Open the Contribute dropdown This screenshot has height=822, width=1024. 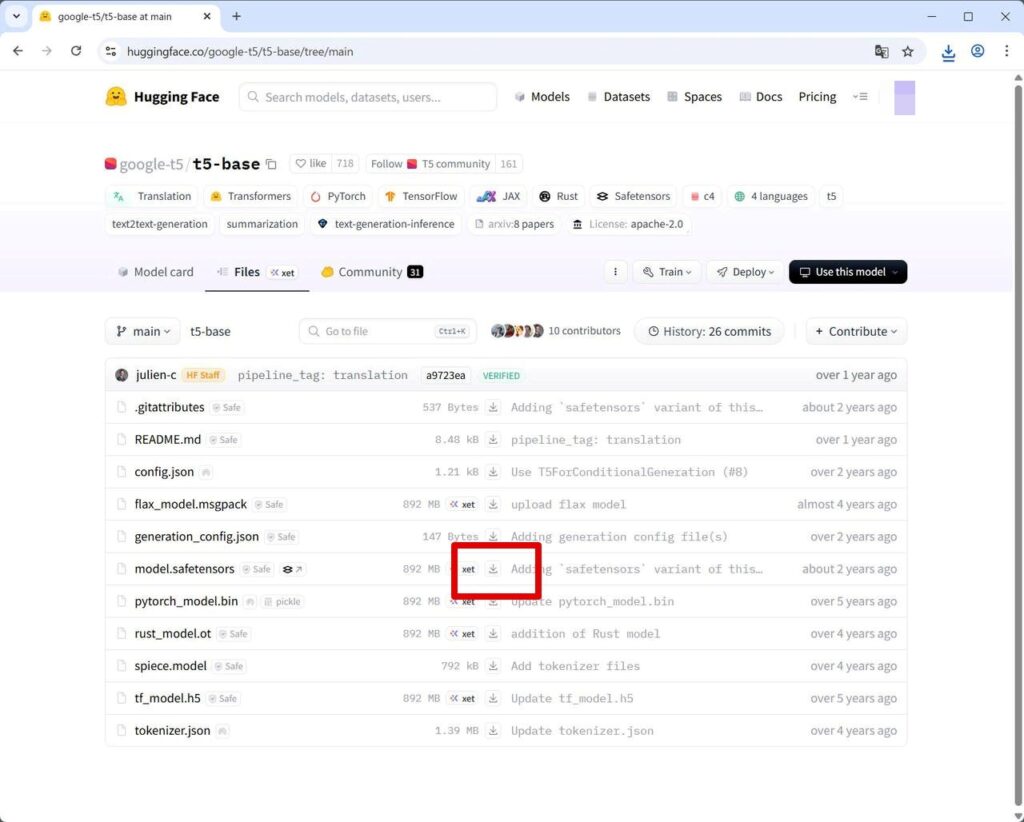pos(856,332)
